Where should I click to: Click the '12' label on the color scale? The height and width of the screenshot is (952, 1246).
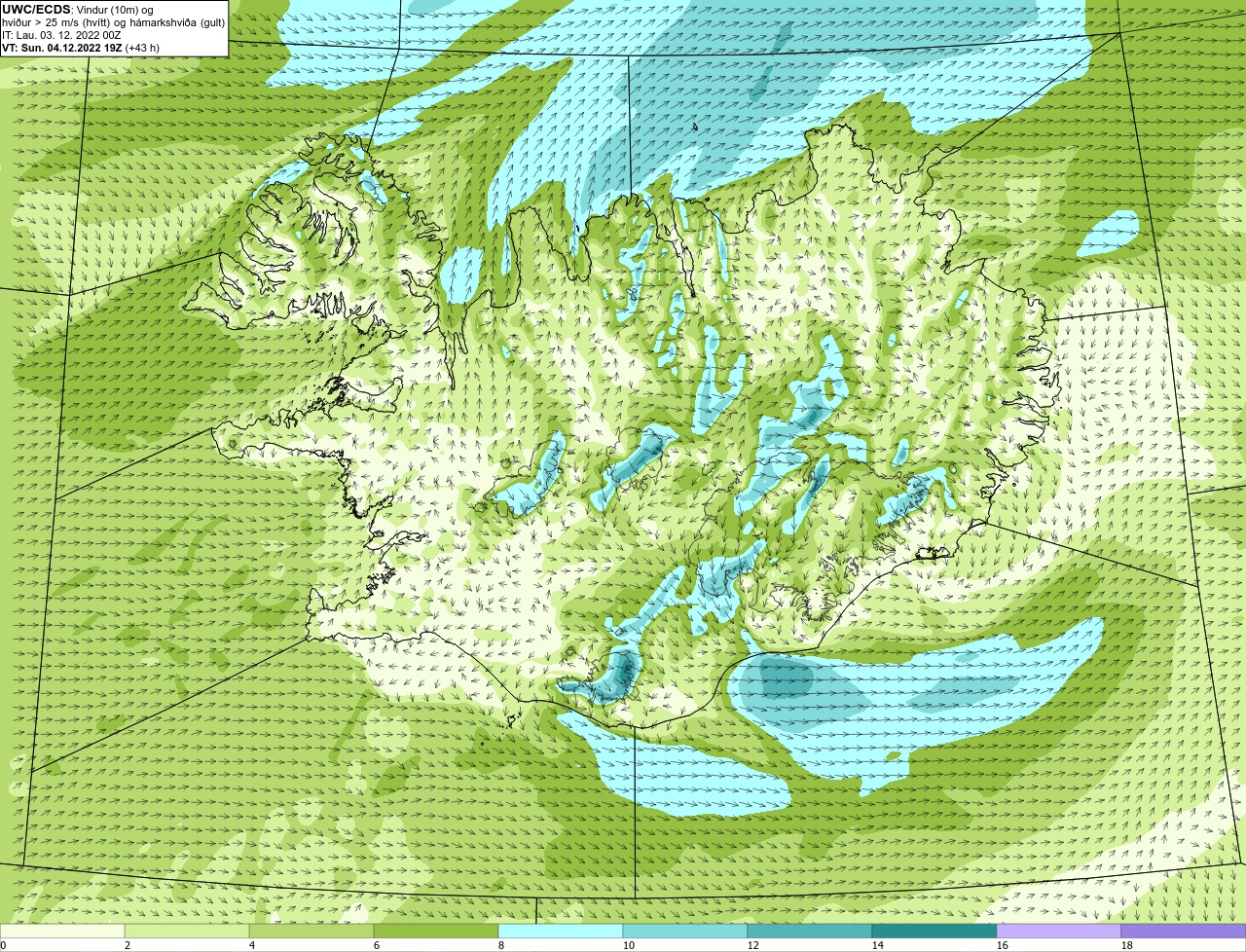point(753,945)
